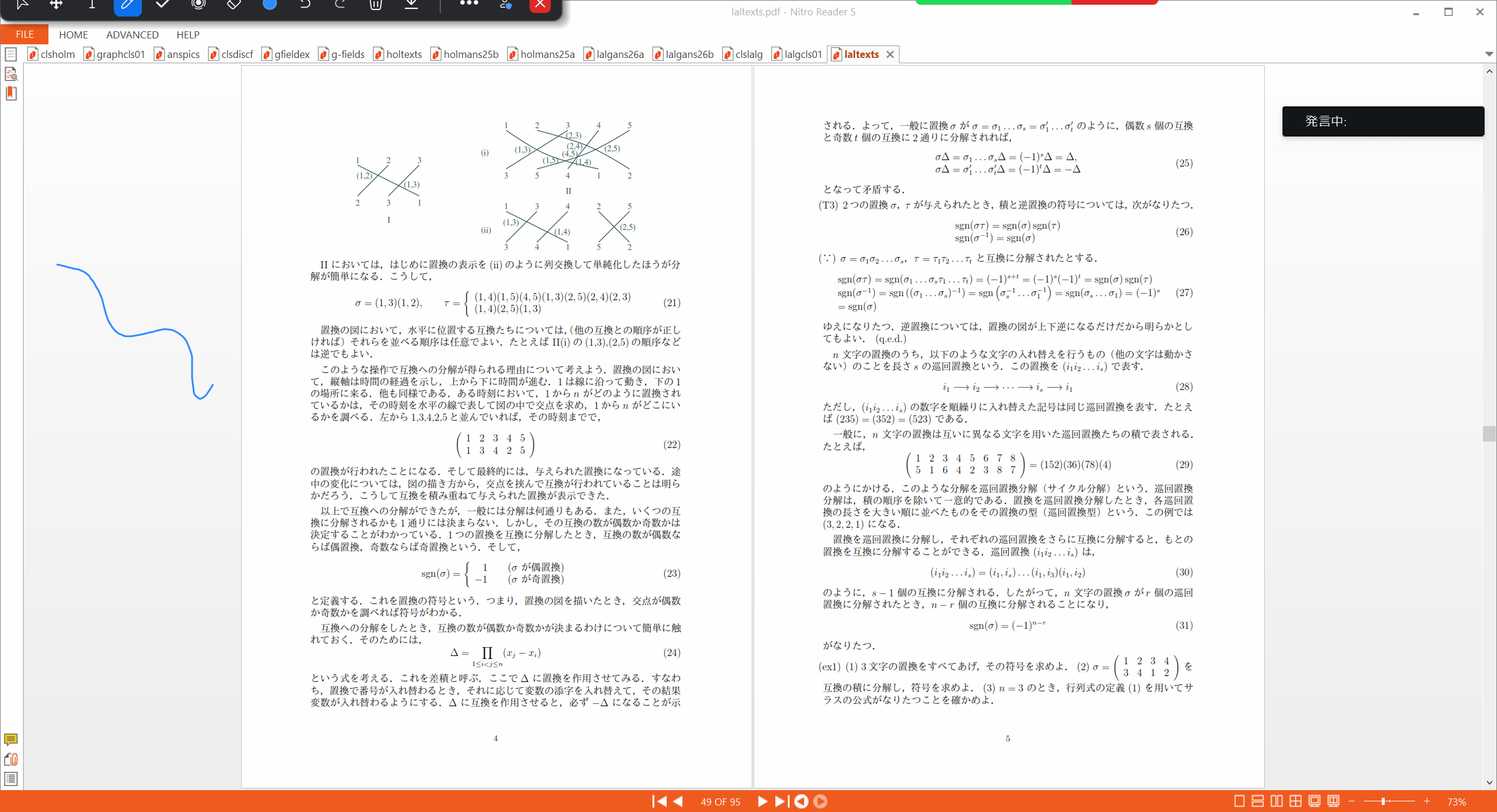Switch to the clsdiscf document tab

click(x=230, y=54)
